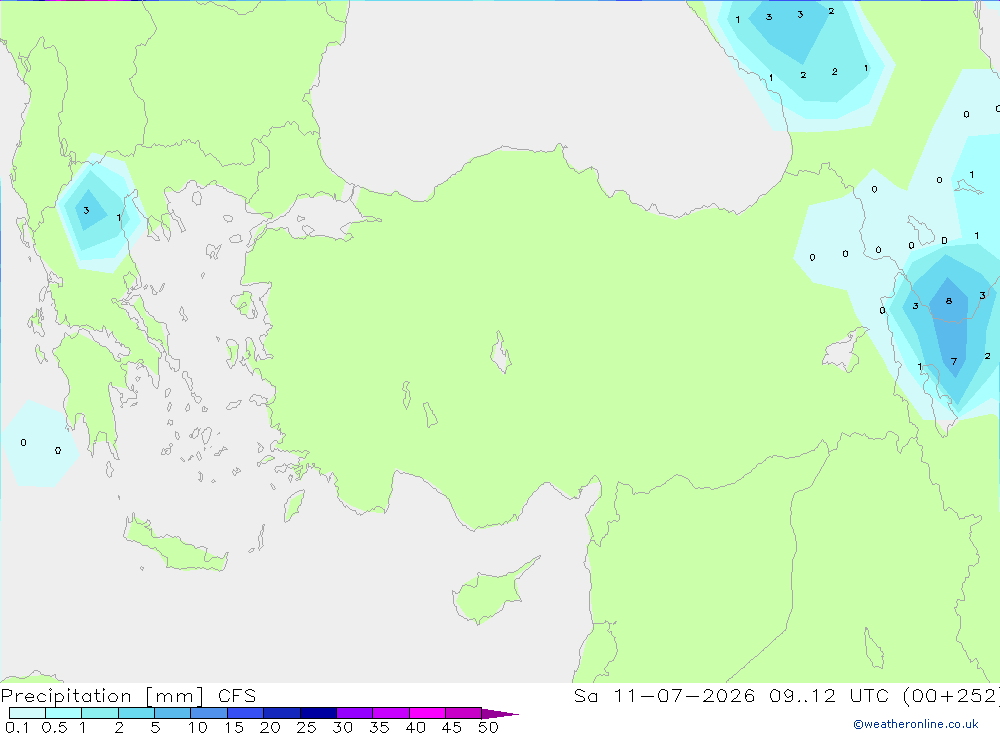This screenshot has height=733, width=1000.
Task: Select the 0.5–1 mm legend color box
Action: click(63, 713)
